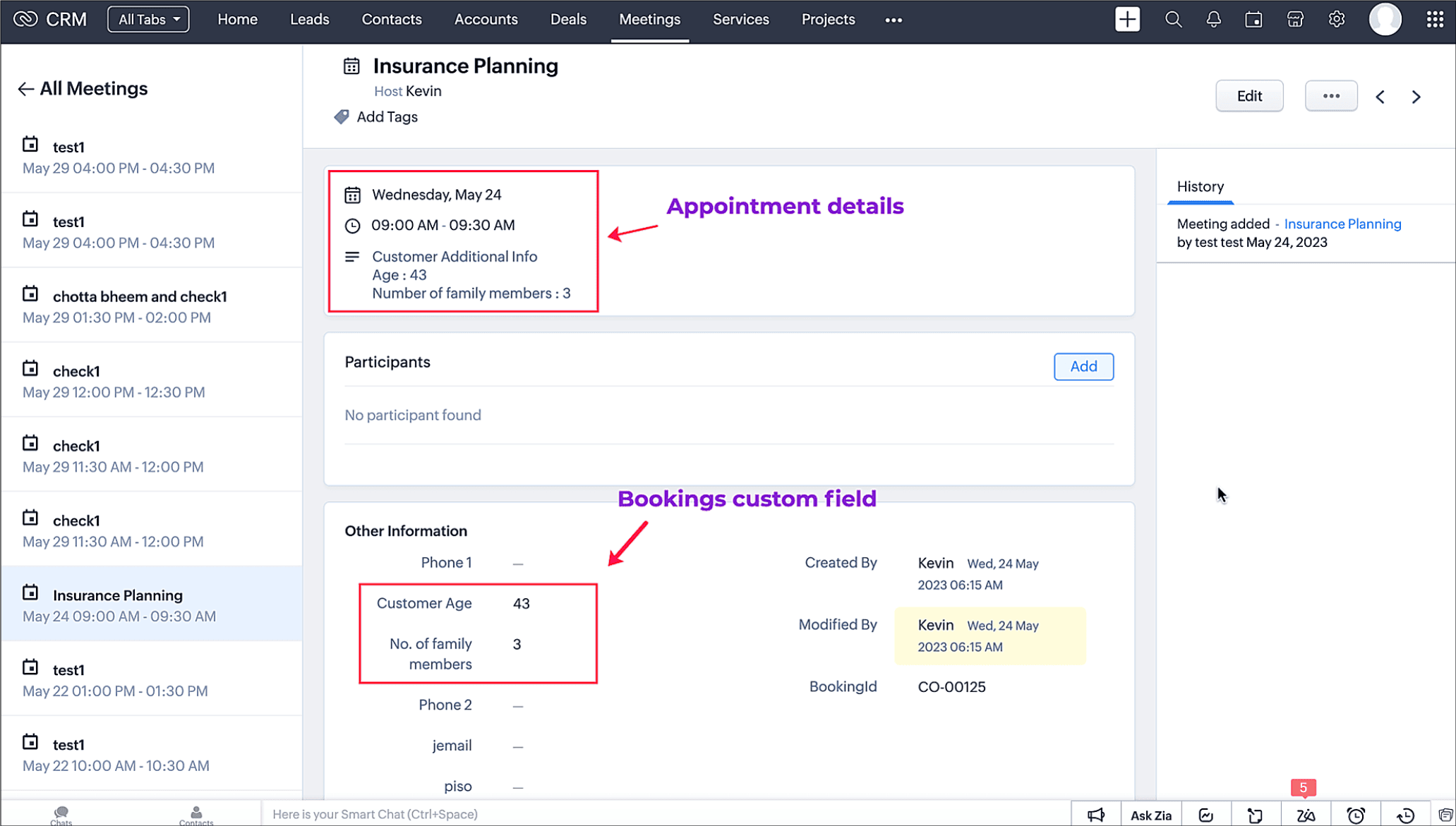Expand more tabs via ellipsis in nav bar
The width and height of the screenshot is (1456, 826).
pos(894,20)
